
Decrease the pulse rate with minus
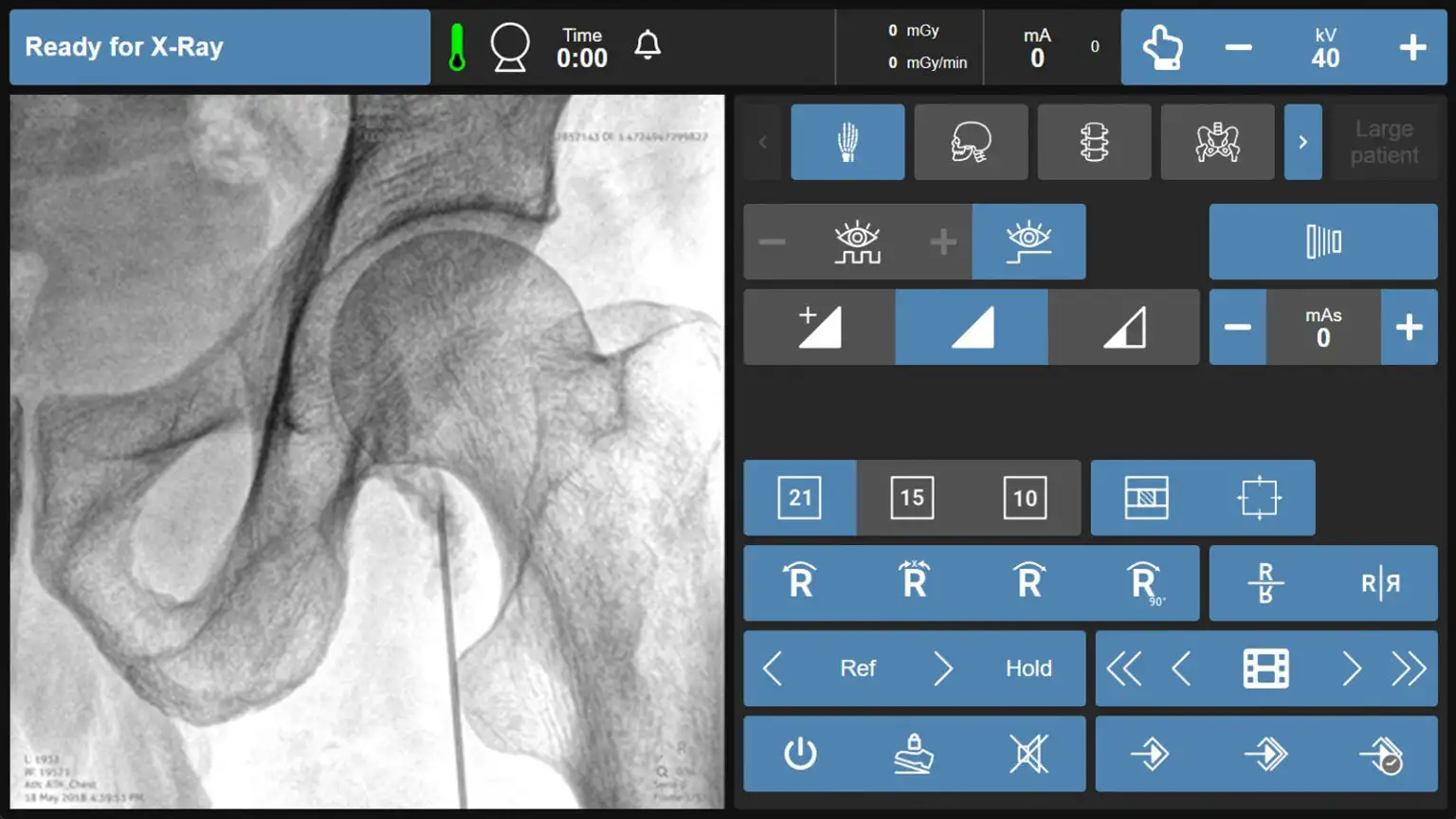pyautogui.click(x=773, y=242)
